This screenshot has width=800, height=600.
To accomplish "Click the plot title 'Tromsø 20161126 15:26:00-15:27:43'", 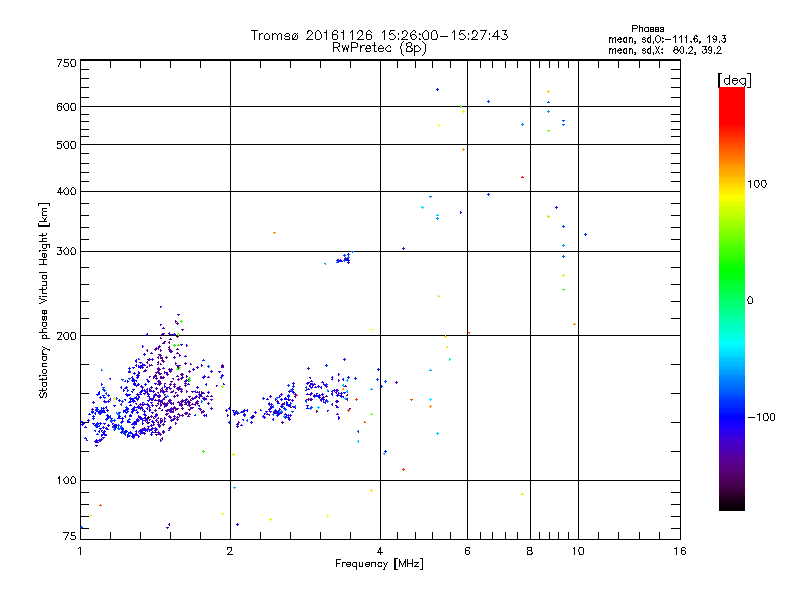I will [x=379, y=35].
